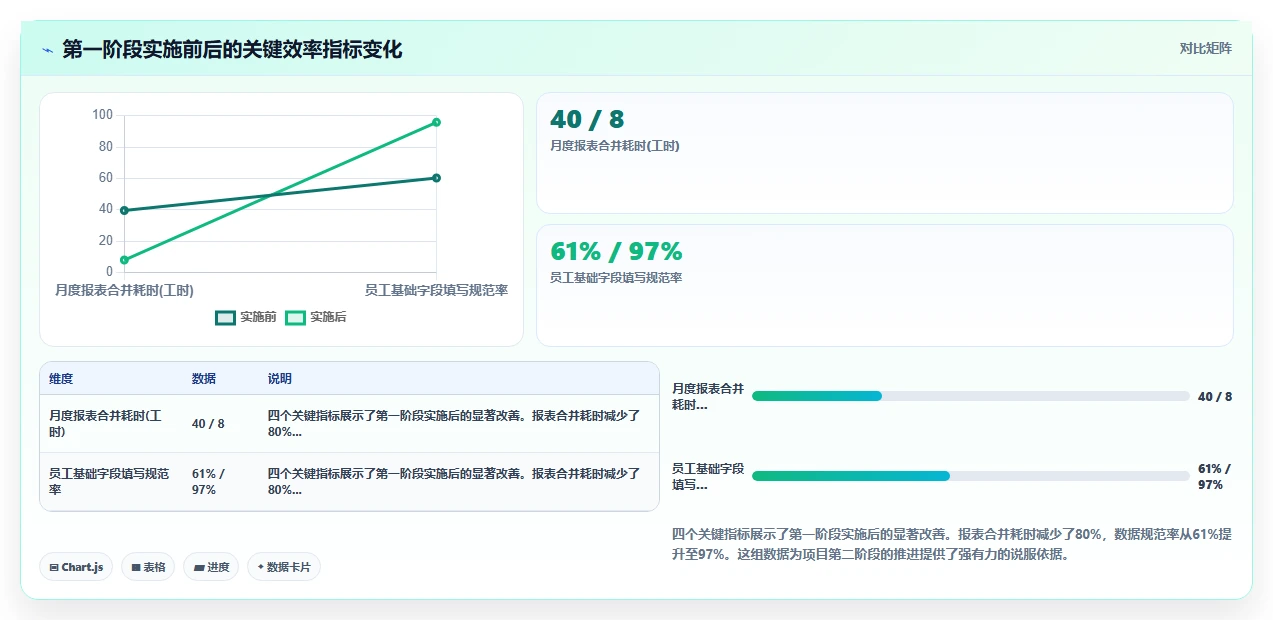The width and height of the screenshot is (1273, 620).
Task: Click the 100 y-axis tick label
Action: [102, 115]
